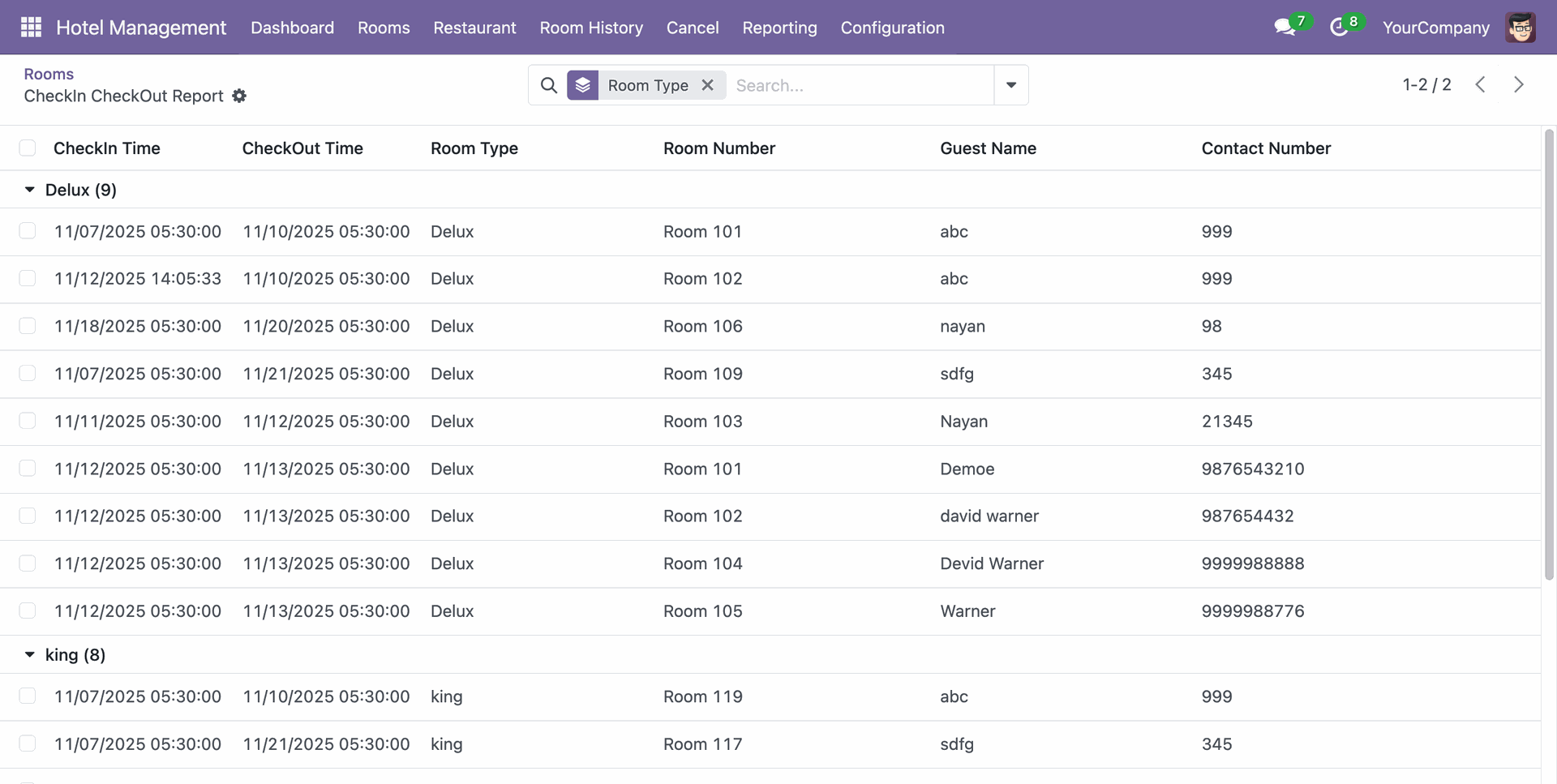
Task: Click the search magnifier icon
Action: coord(549,85)
